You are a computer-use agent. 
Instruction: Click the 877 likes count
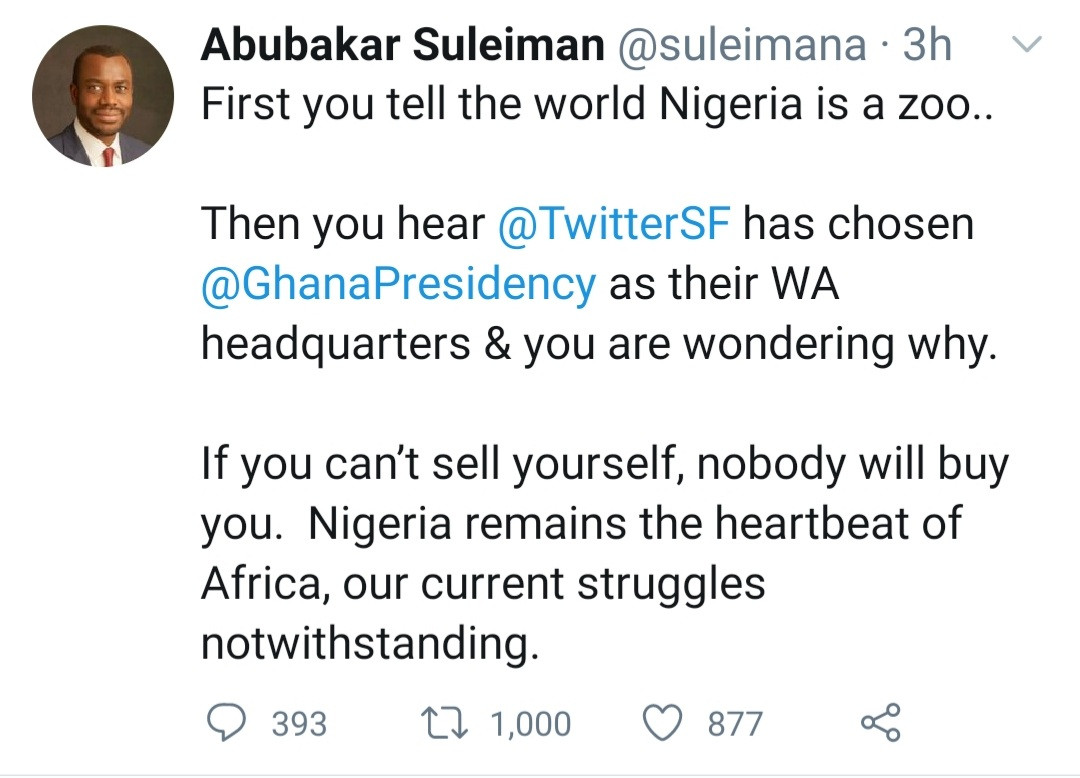(x=735, y=723)
